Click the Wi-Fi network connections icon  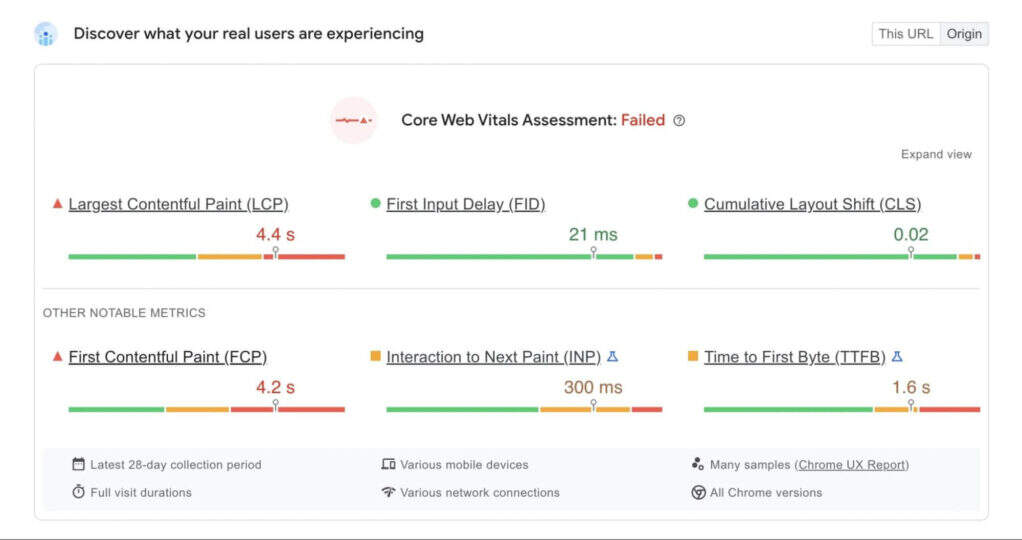point(388,492)
